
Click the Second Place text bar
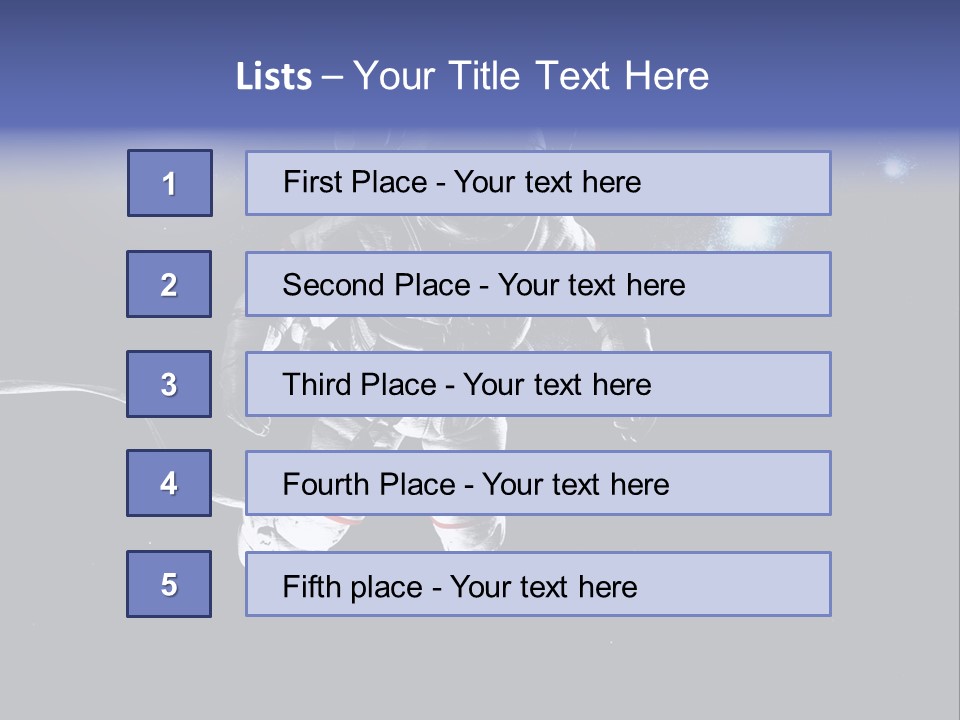538,284
